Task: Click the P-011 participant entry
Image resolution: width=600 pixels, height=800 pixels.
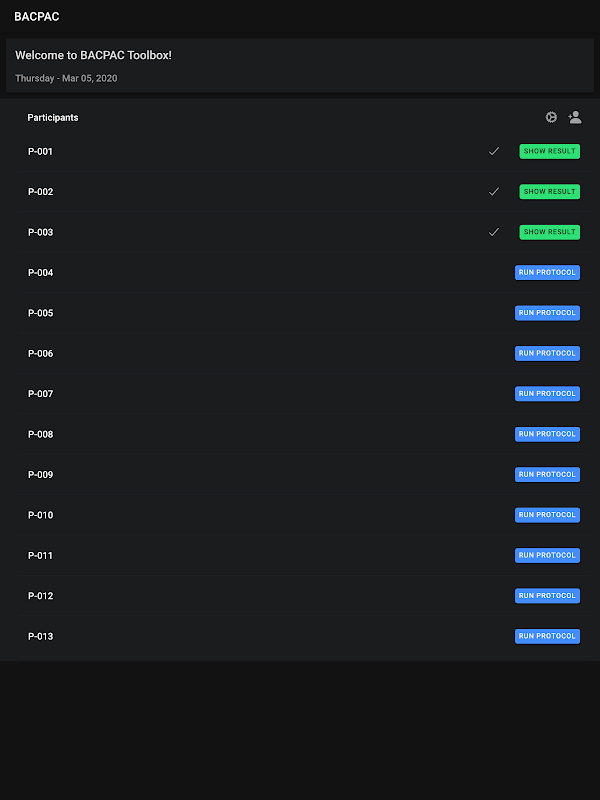Action: click(41, 555)
